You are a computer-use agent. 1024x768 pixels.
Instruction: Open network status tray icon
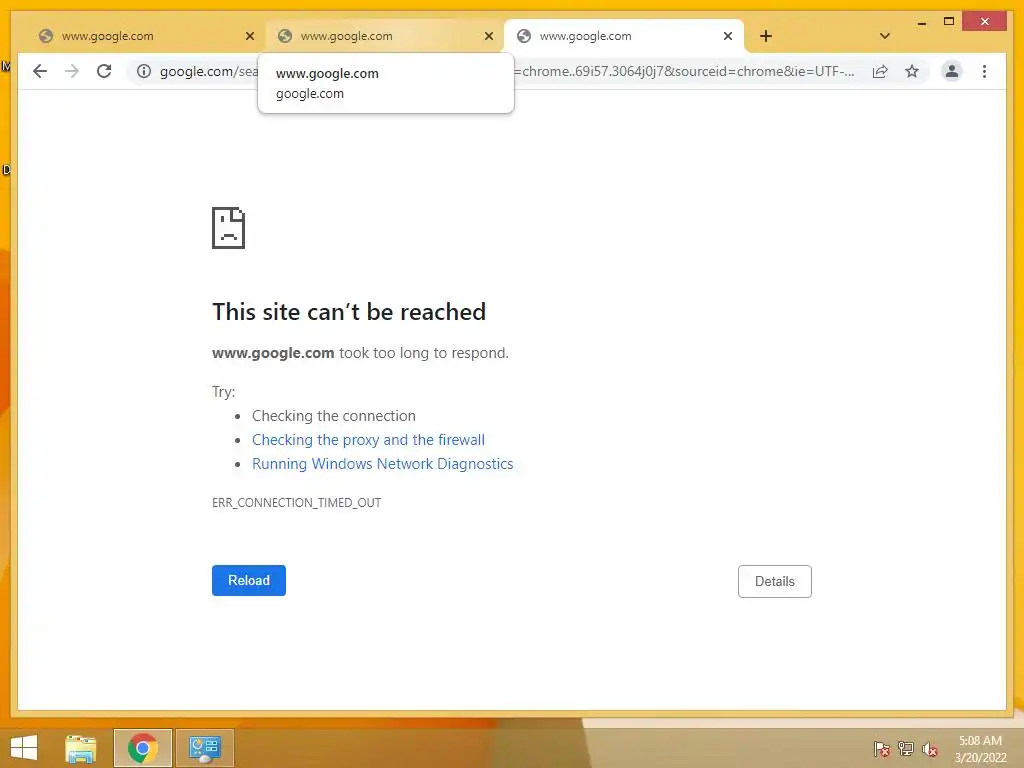[x=906, y=749]
